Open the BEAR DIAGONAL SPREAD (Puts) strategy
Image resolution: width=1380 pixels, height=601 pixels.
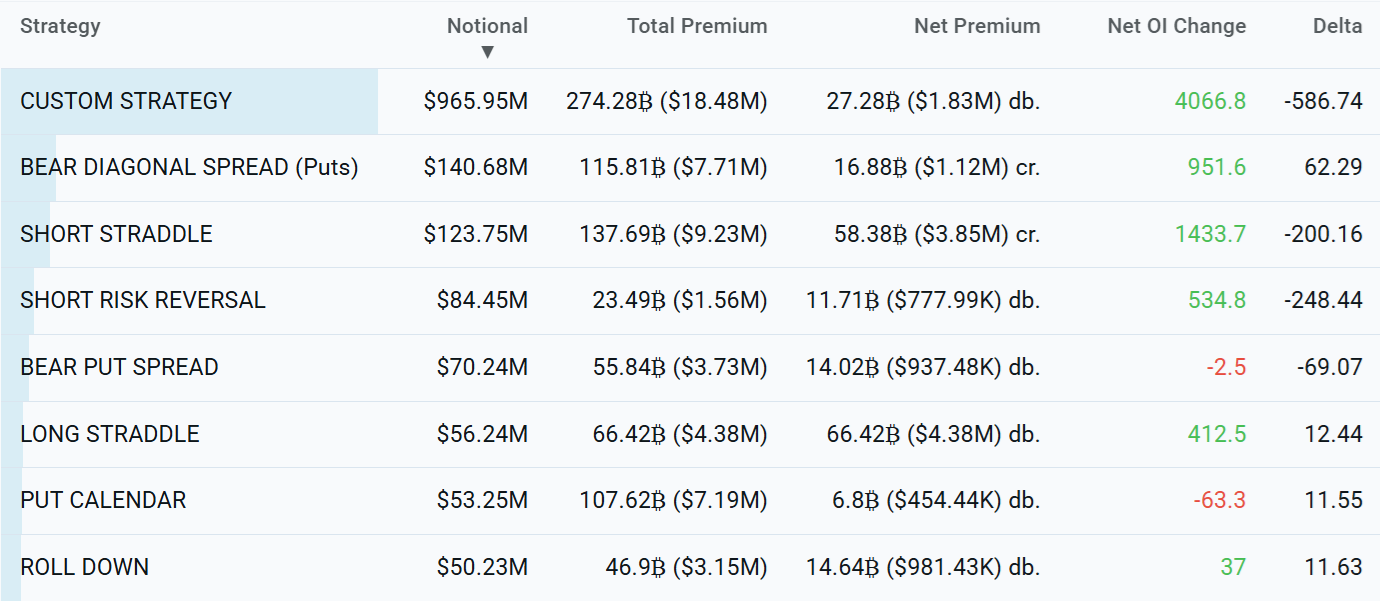pyautogui.click(x=188, y=167)
